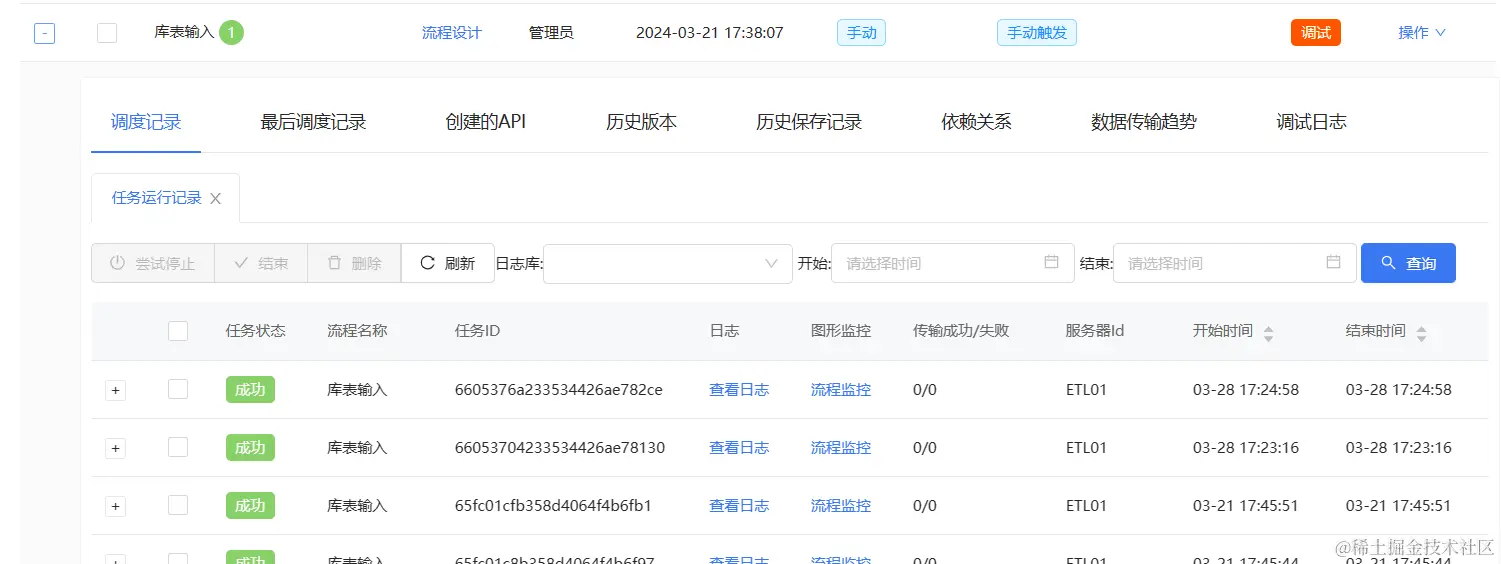Viewport: 1501px width, 564px height.
Task: Check the row for task 65fc01cfb358d4064f4b6fb1
Action: [178, 505]
